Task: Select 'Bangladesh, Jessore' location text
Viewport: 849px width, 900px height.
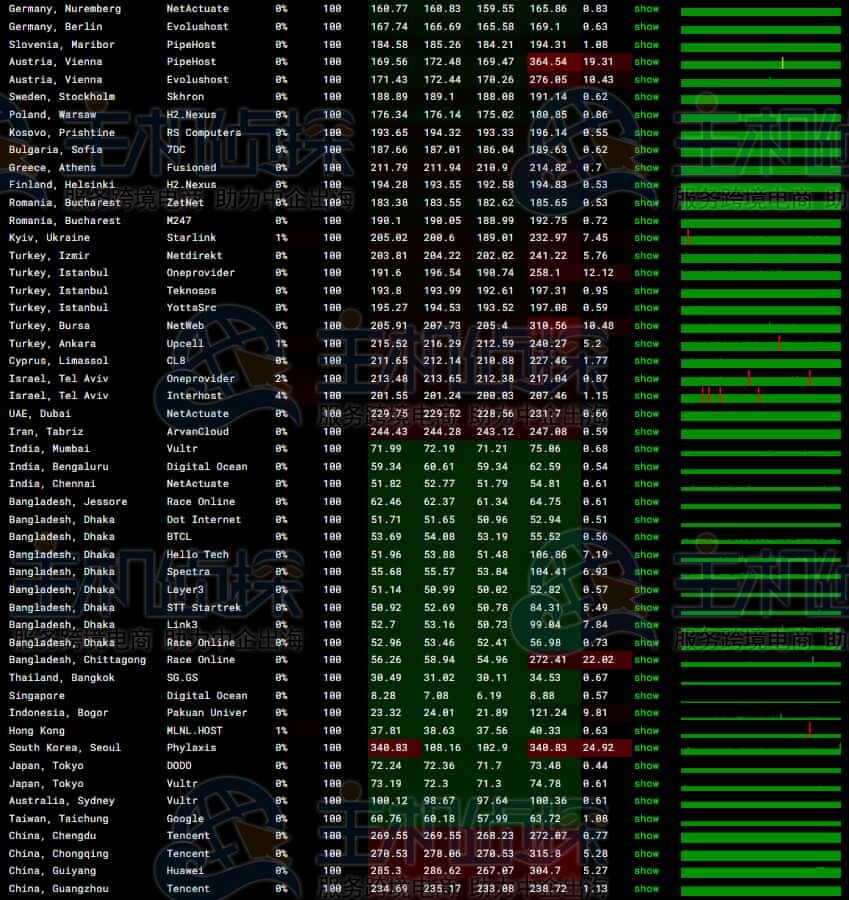Action: pos(68,502)
